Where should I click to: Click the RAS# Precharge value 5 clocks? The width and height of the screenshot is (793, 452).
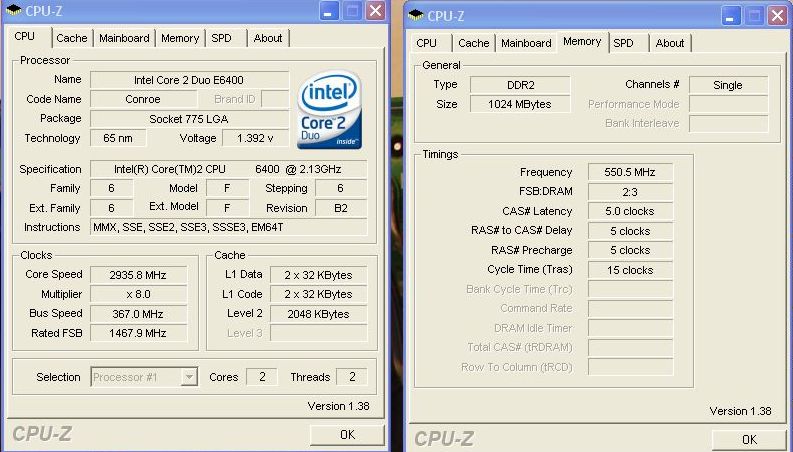[630, 250]
